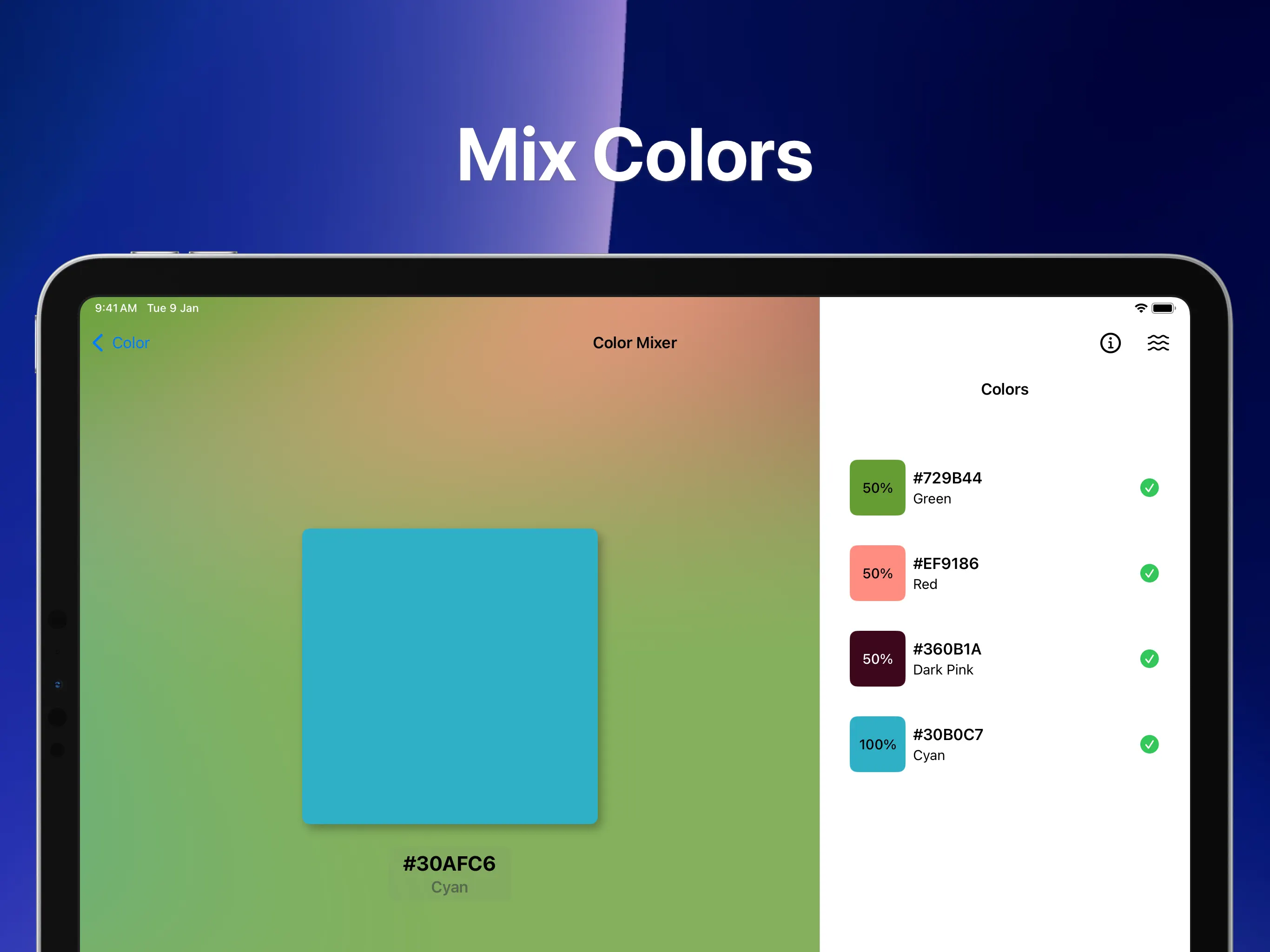Tap the large mixed cyan preview square
1270x952 pixels.
coord(450,676)
